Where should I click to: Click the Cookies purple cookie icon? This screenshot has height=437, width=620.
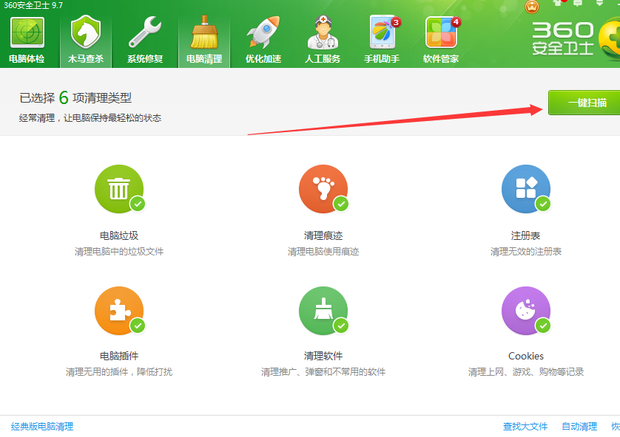[x=526, y=311]
